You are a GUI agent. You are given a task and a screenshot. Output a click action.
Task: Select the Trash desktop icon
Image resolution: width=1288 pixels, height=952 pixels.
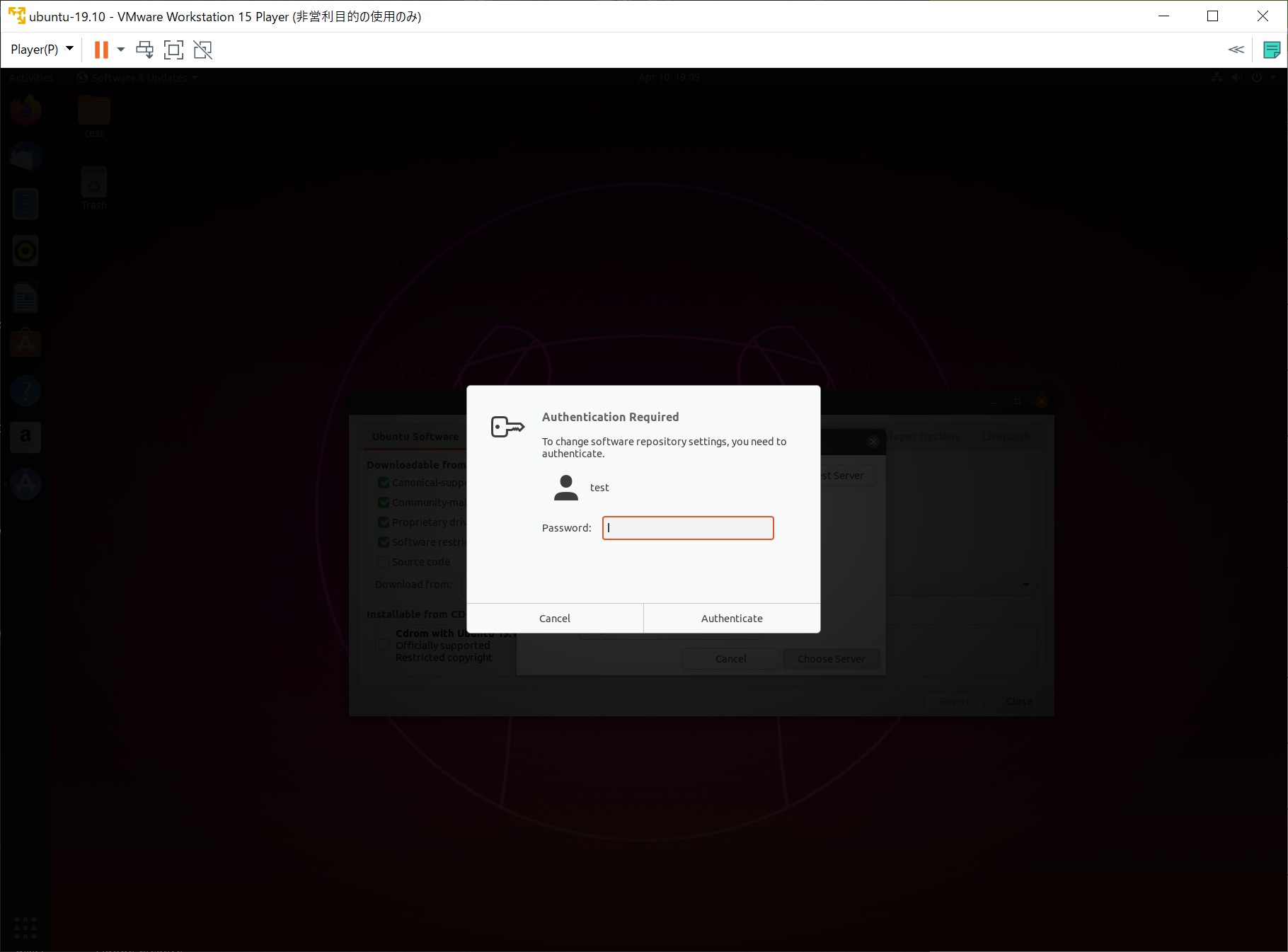[94, 189]
